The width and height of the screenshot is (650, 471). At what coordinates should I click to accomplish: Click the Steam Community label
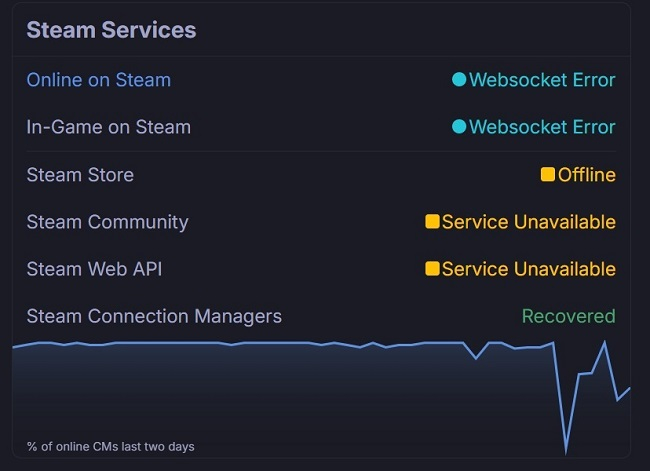click(x=107, y=222)
